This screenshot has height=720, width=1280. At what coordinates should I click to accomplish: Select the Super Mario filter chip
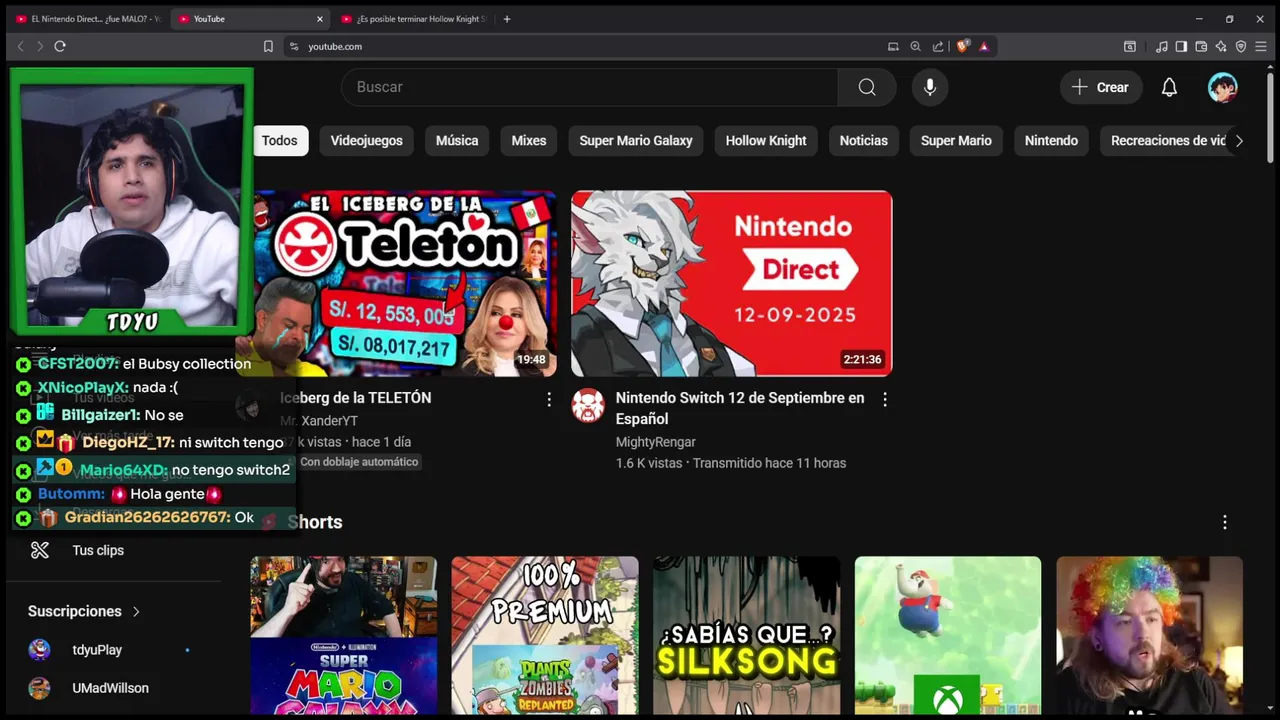tap(956, 141)
